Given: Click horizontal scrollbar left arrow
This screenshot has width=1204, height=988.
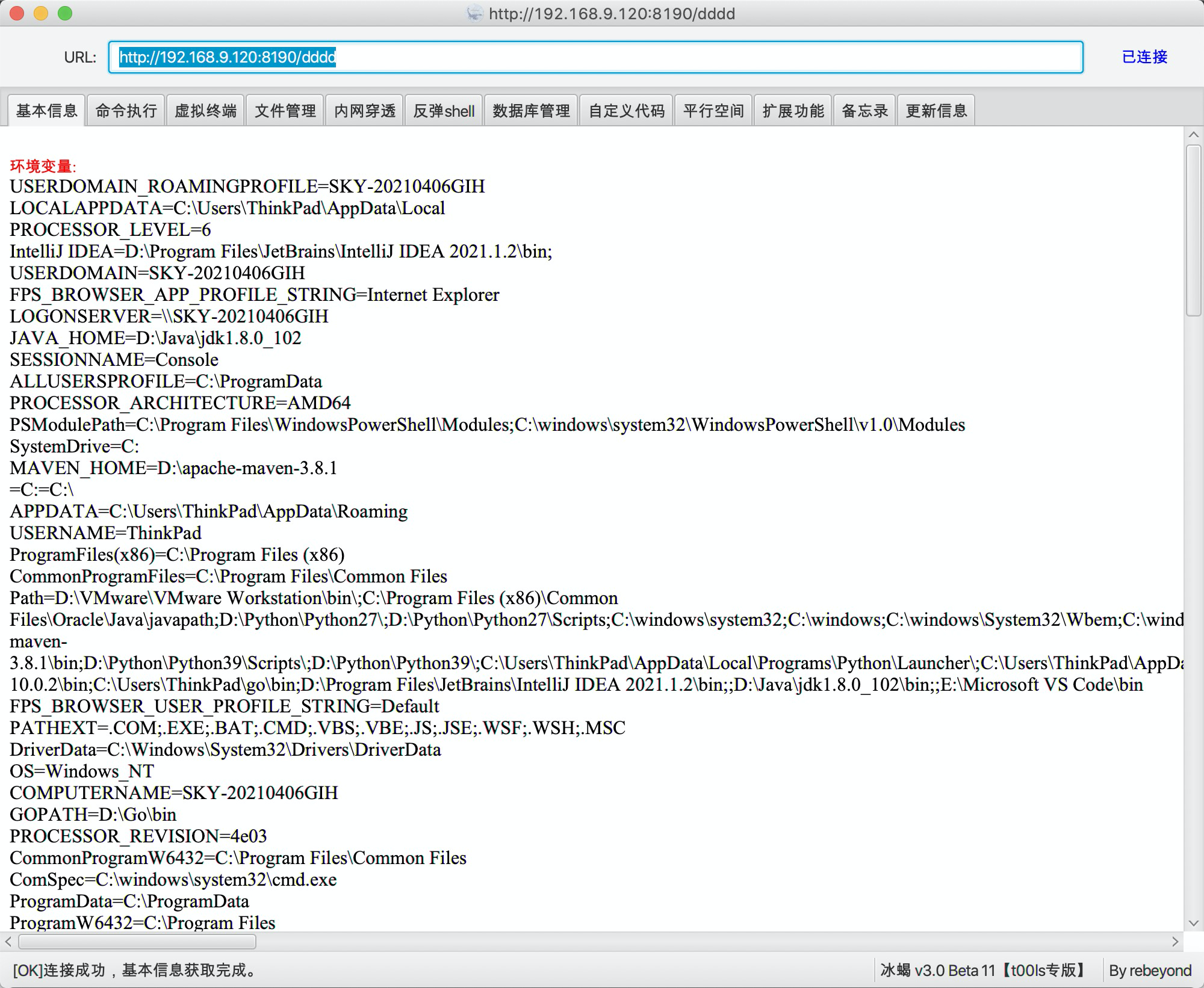Looking at the screenshot, I should point(8,941).
